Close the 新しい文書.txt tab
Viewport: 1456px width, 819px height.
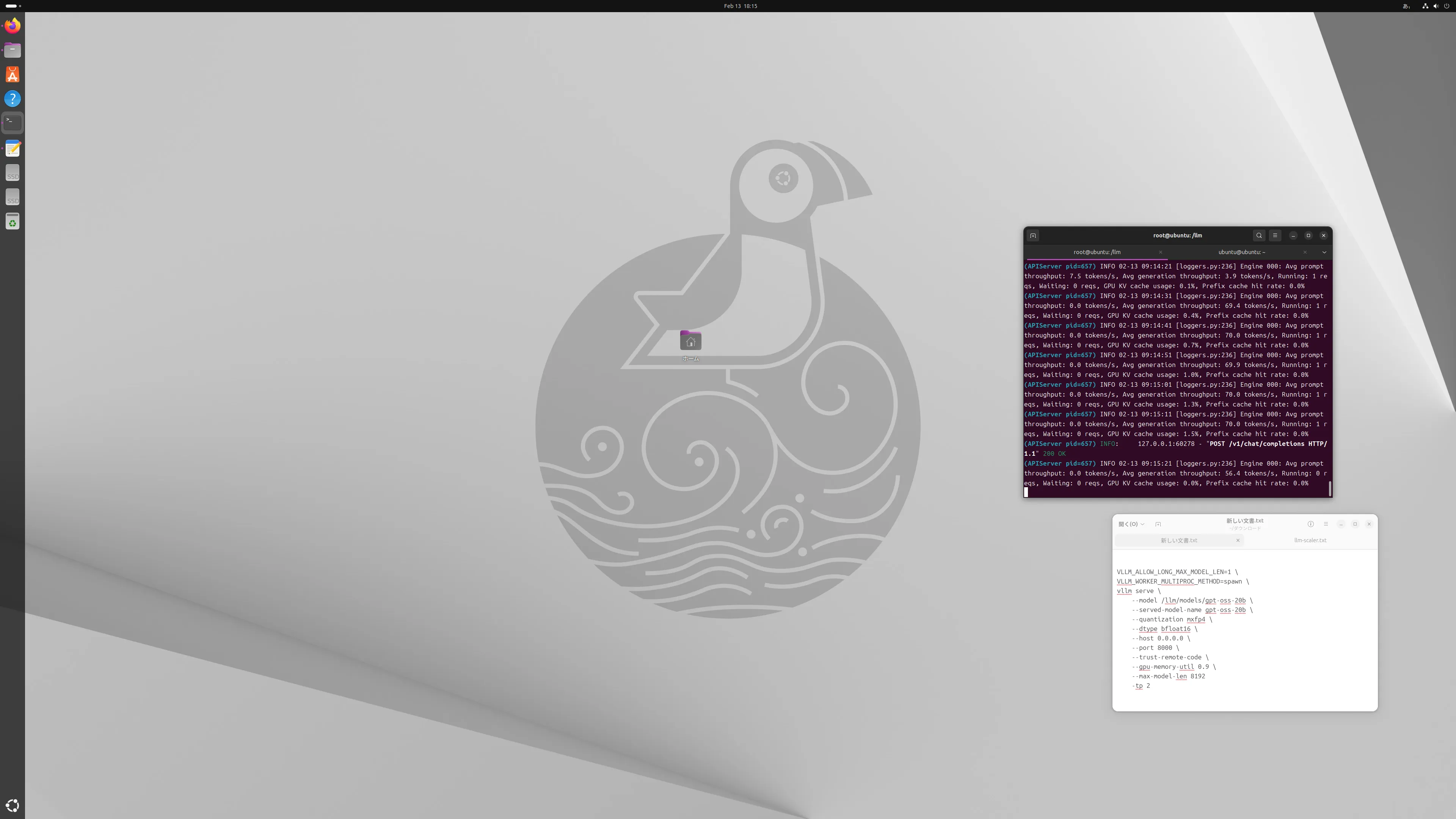click(1237, 540)
